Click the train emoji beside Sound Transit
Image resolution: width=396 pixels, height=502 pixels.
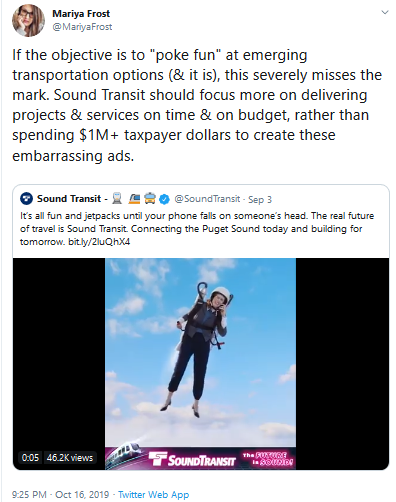click(x=117, y=198)
